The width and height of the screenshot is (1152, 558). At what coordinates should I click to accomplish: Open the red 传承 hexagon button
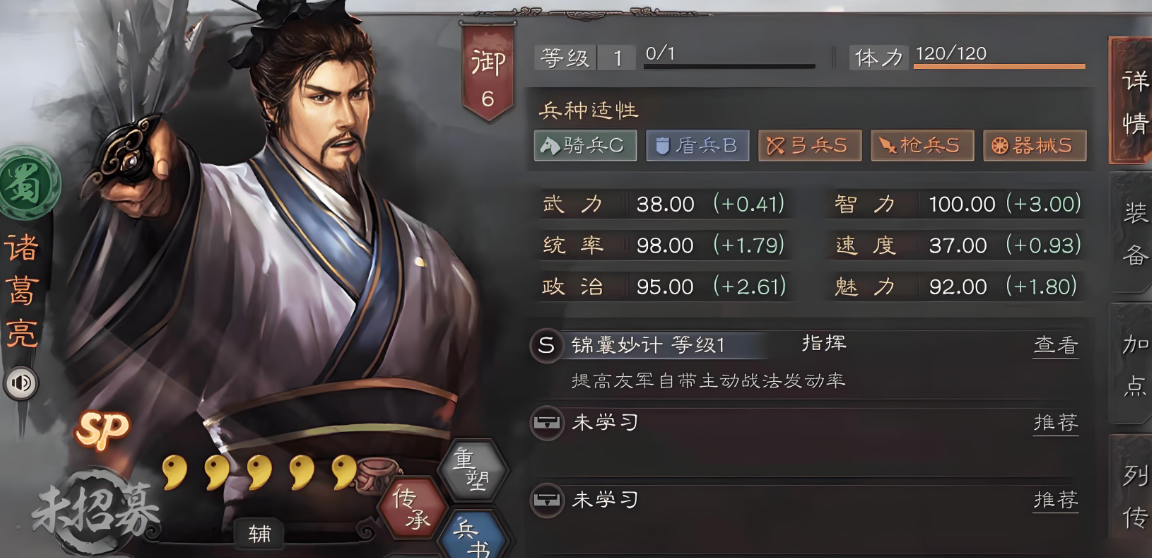coord(411,508)
